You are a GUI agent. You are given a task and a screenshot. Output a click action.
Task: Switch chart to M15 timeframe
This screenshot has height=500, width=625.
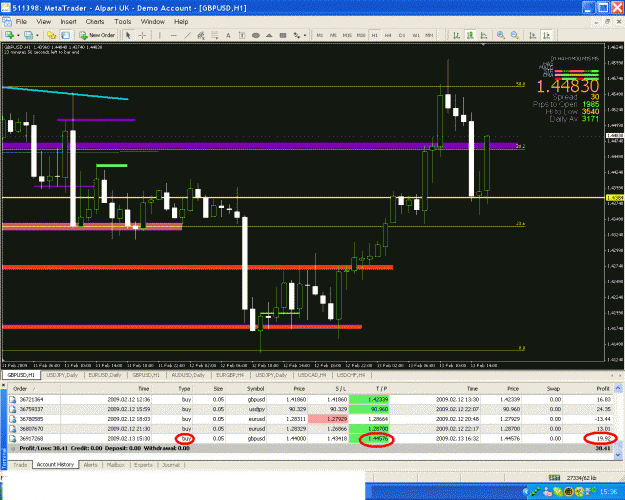point(347,35)
